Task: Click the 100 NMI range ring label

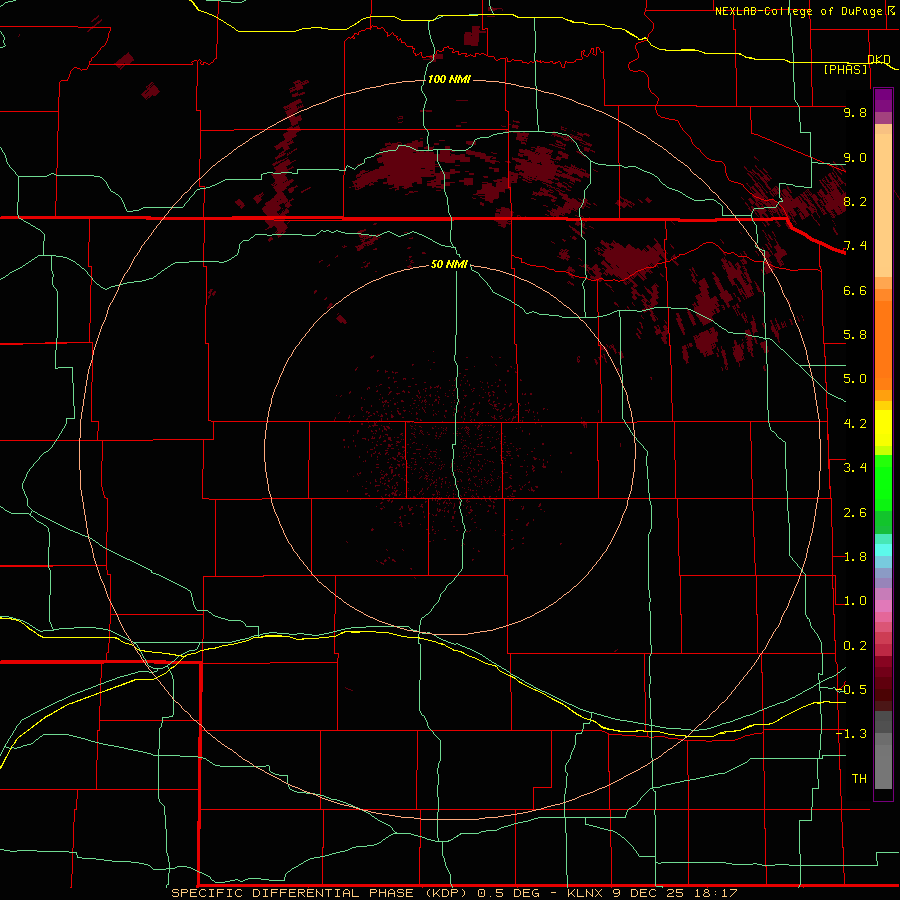Action: 449,79
